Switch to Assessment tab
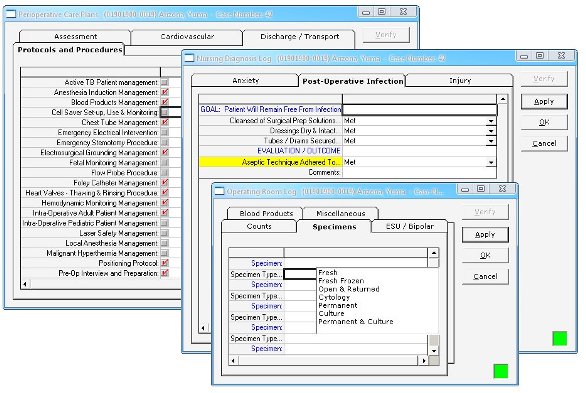Viewport: 586px width, 393px height. (x=75, y=36)
